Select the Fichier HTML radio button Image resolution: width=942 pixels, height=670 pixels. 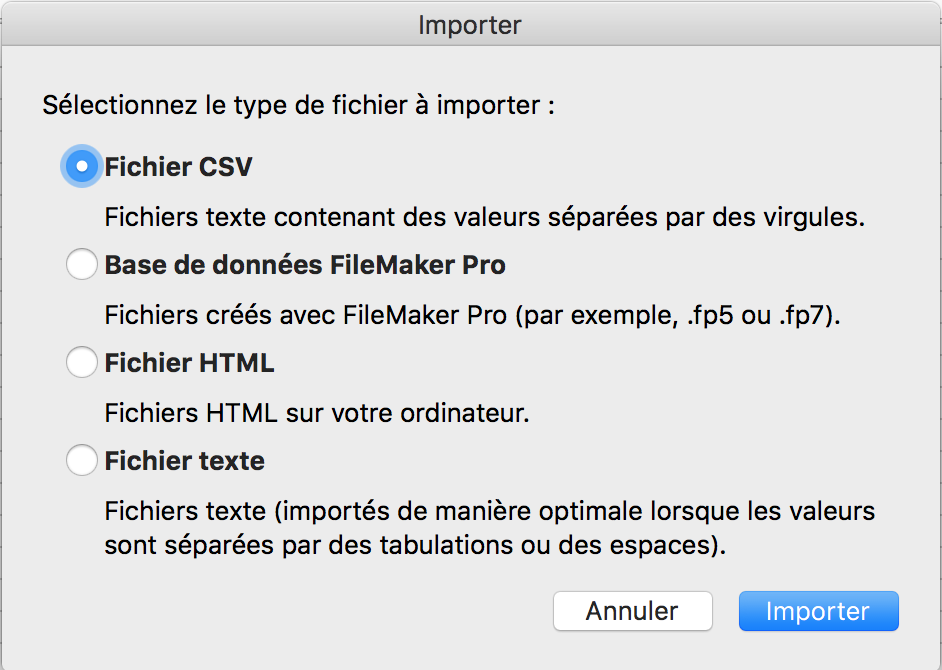[x=82, y=363]
